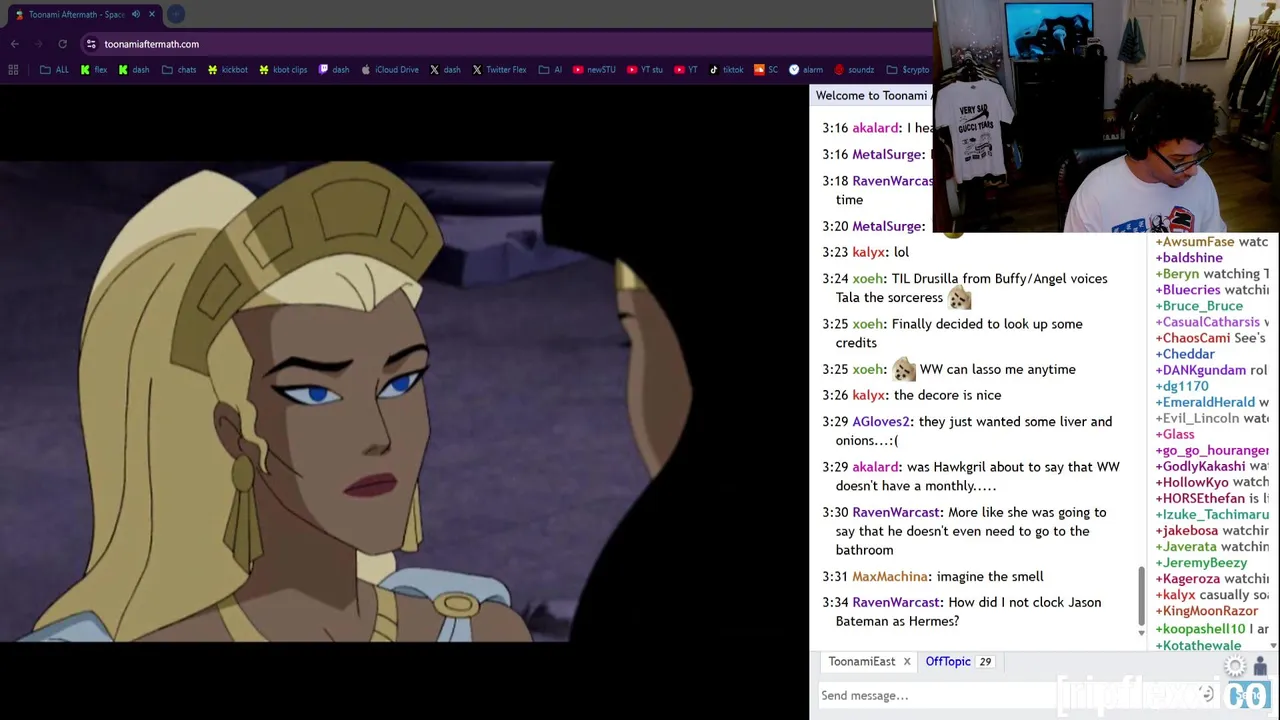Click username akalard at 3:16
This screenshot has width=1280, height=720.
pos(876,128)
